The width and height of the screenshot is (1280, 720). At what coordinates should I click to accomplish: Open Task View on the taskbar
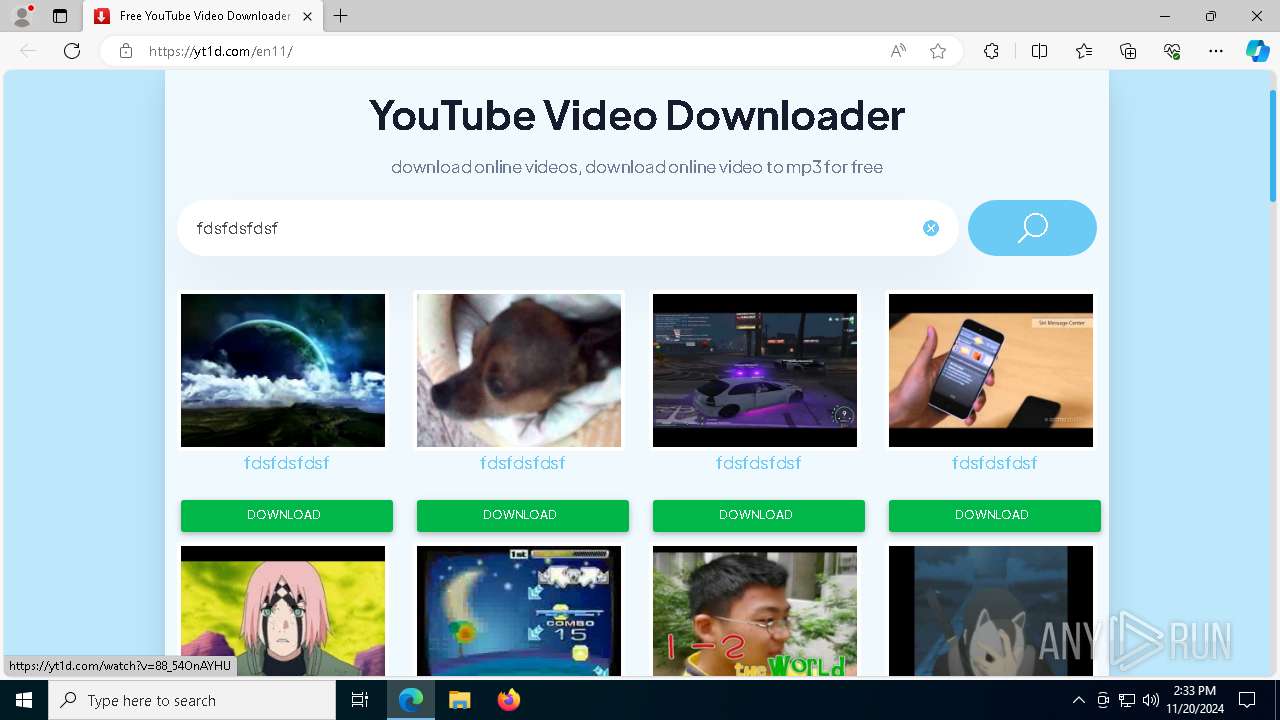tap(360, 700)
